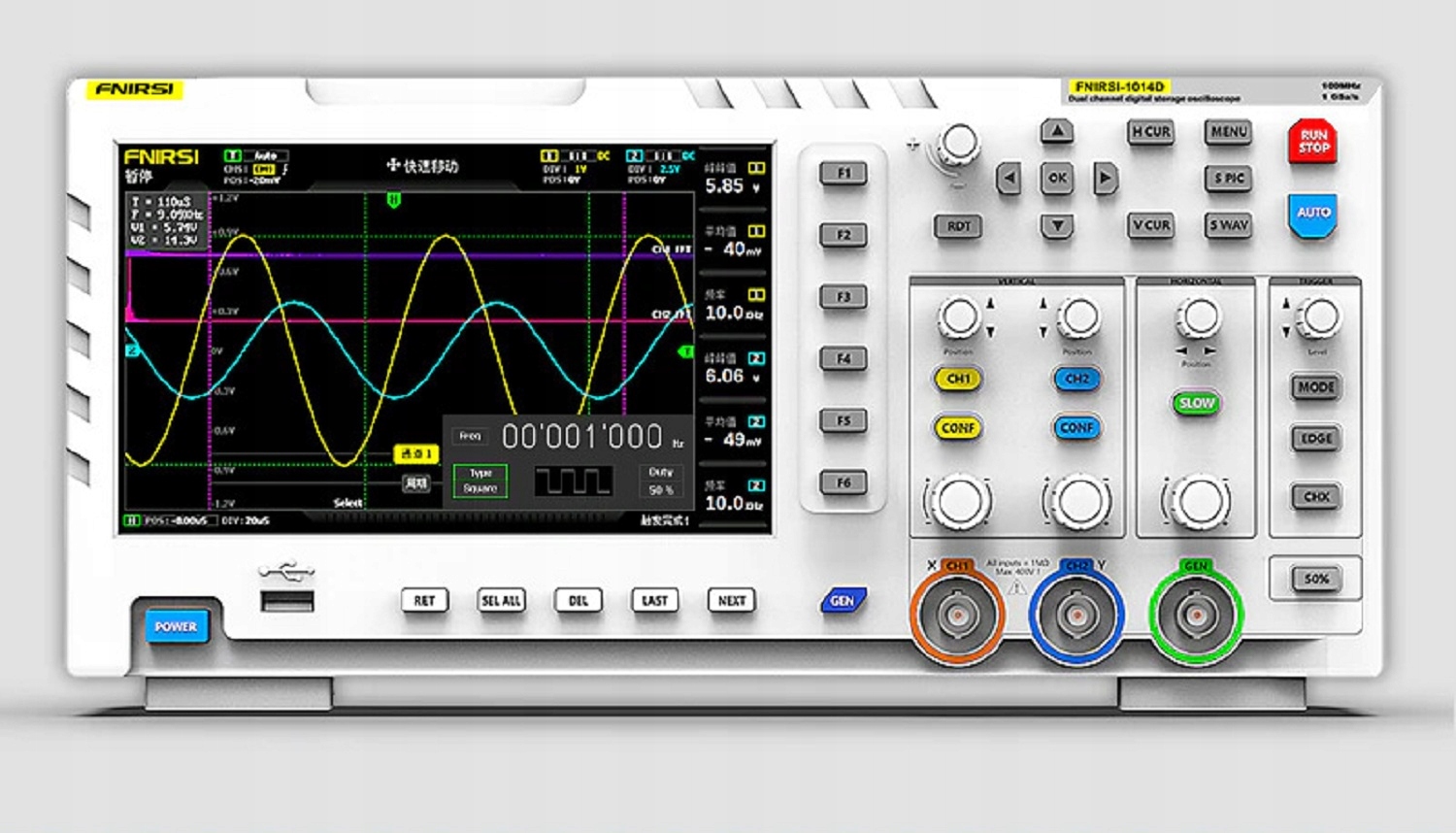Screen dimensions: 1456x833
Task: Open the blue CONF button for CH2
Action: [1076, 427]
